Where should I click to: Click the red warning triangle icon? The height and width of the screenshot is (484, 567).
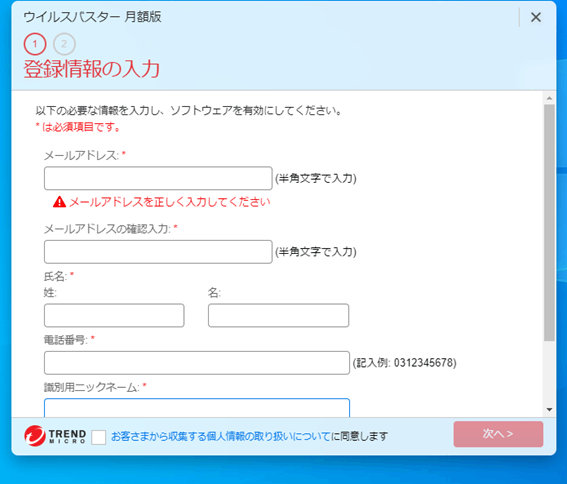pos(59,202)
